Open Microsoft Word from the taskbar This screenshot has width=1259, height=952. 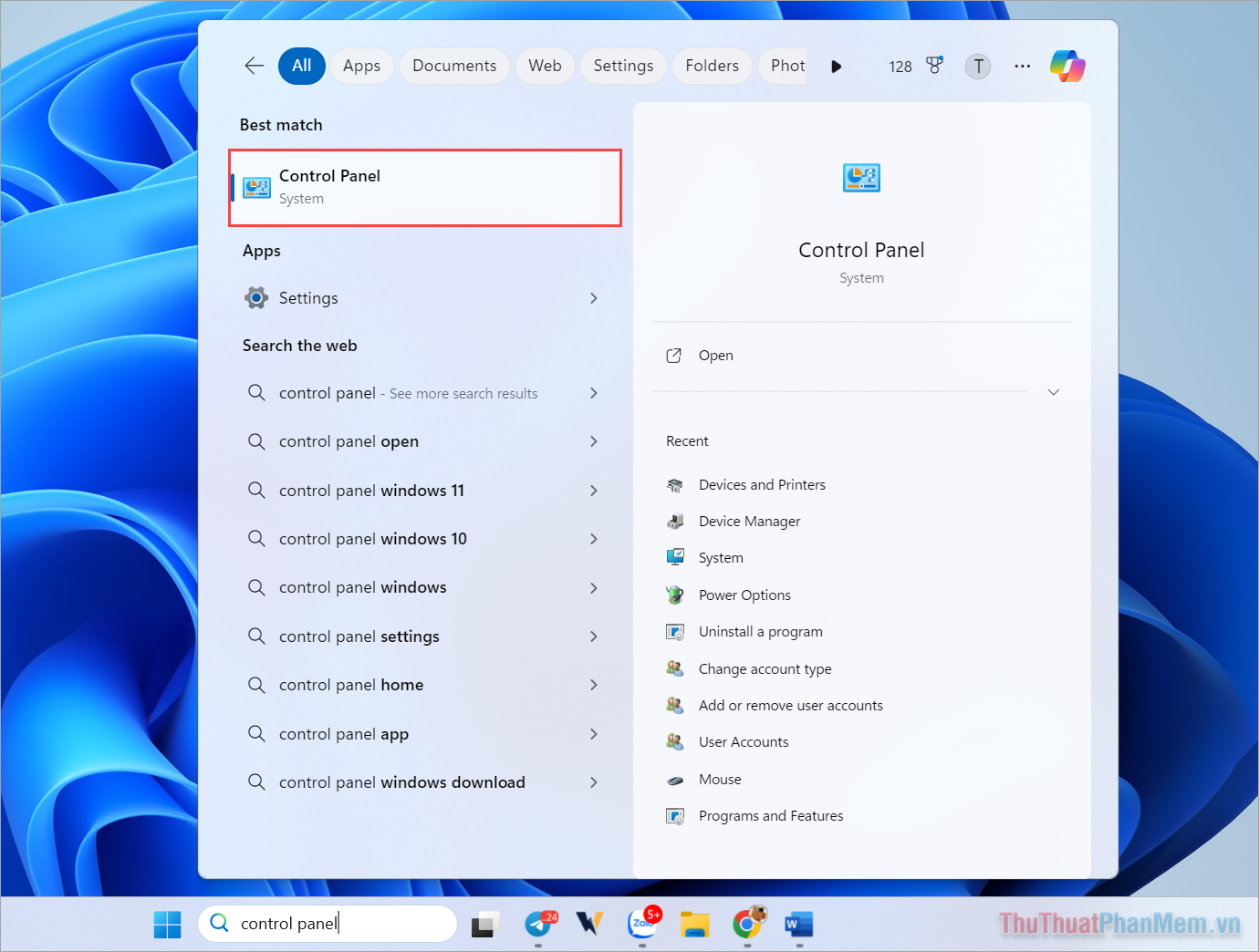coord(799,925)
